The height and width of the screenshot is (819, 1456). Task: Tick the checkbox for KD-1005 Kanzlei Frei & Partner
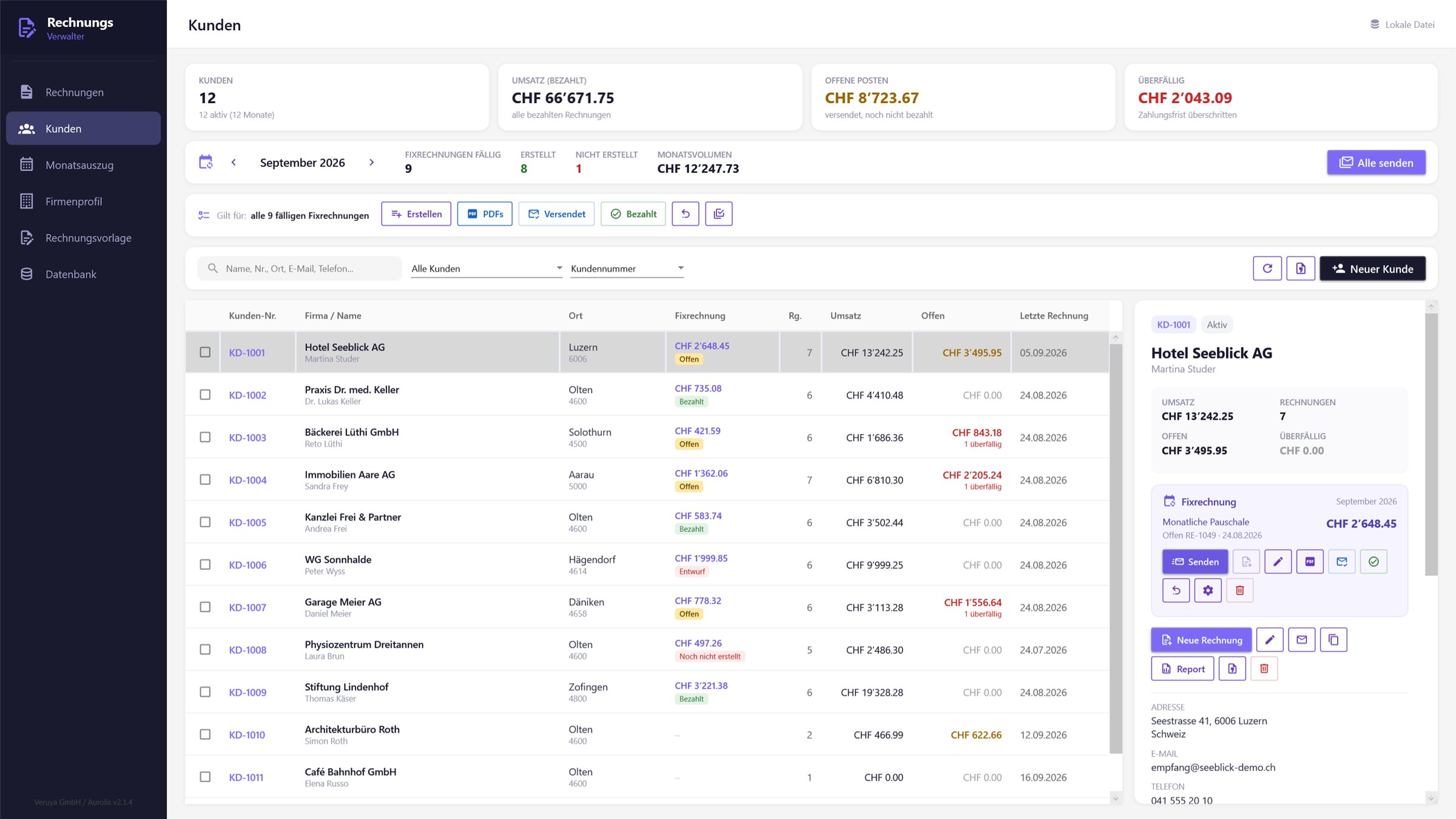tap(205, 522)
